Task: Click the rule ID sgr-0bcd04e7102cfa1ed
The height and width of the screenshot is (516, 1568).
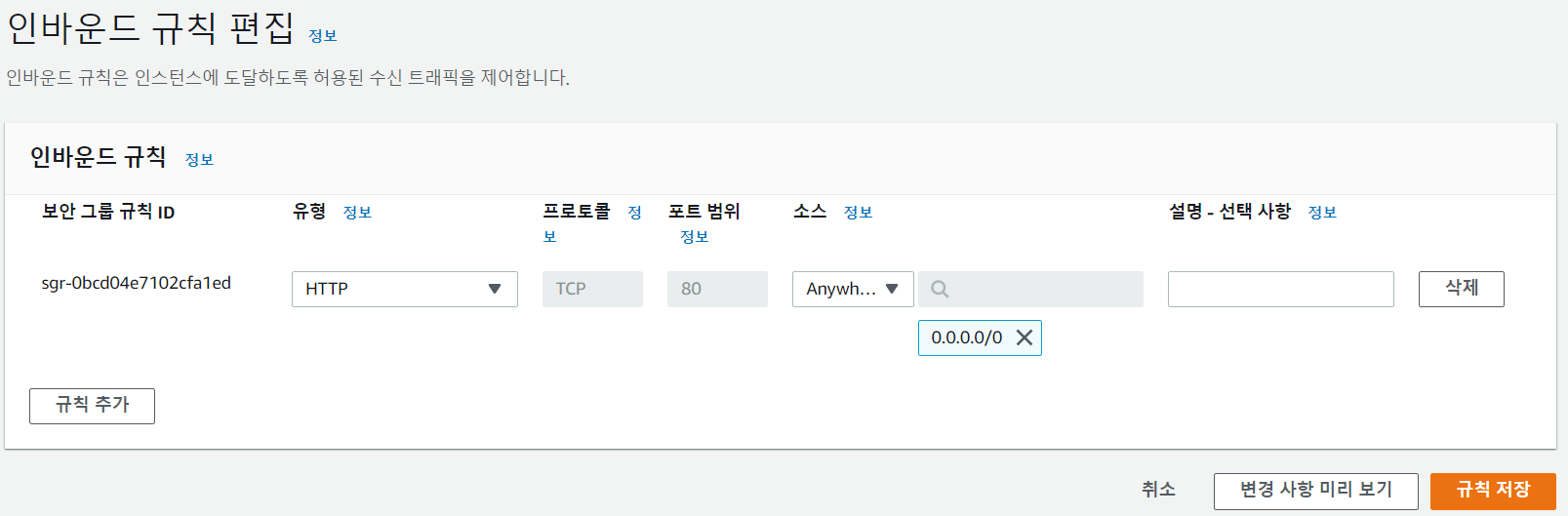Action: 137,283
